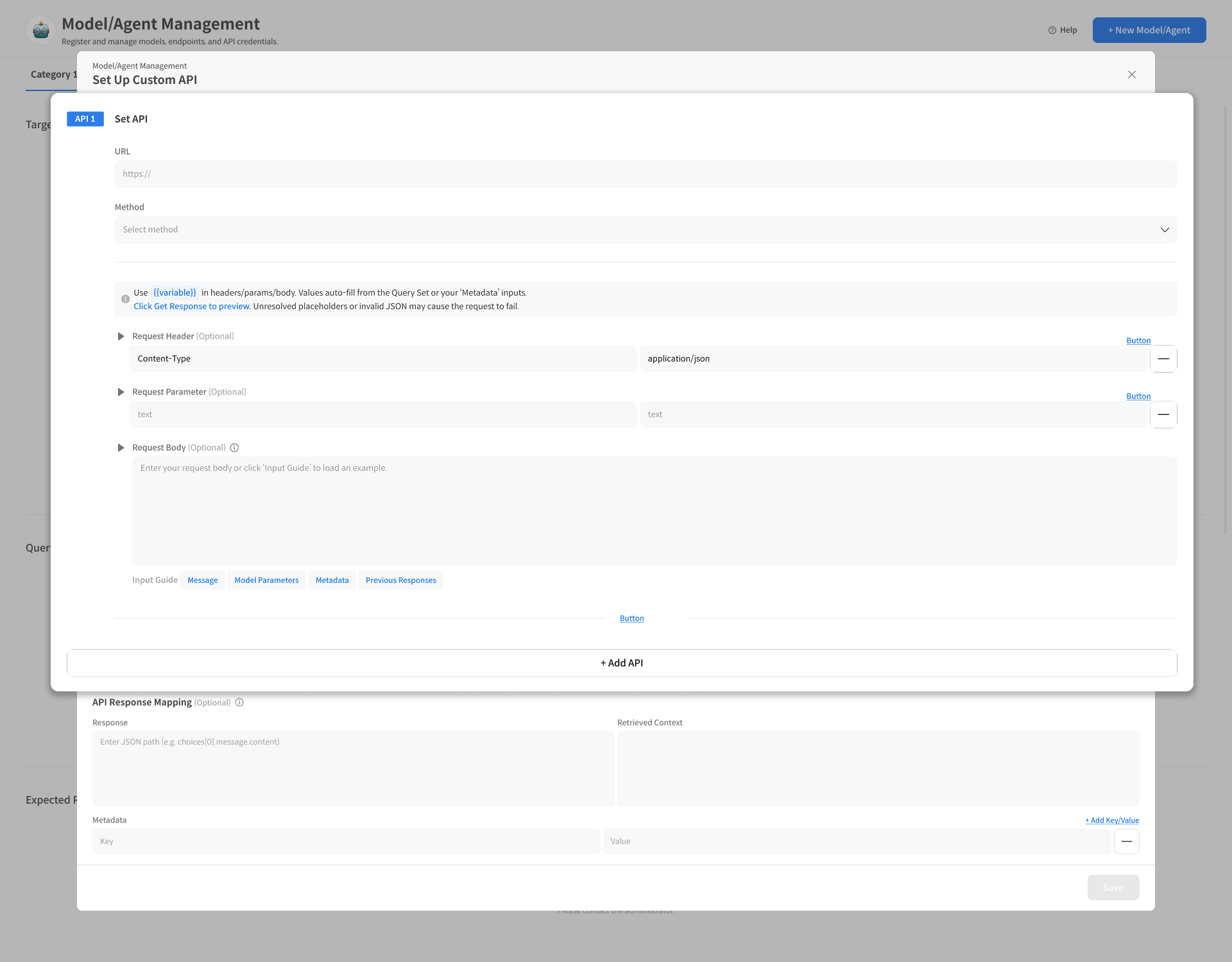Remove the Request Parameter row with minus
Screen dimensions: 1232x962
click(1163, 414)
